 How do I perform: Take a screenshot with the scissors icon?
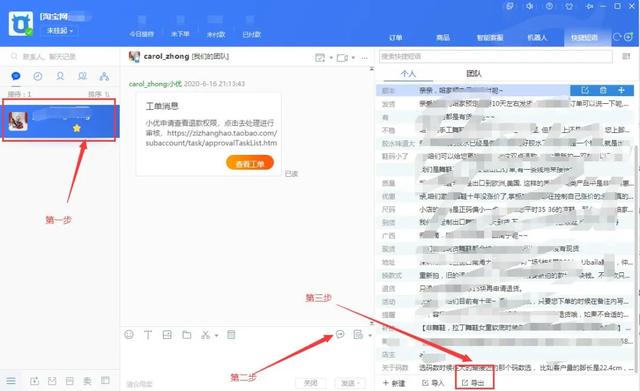pyautogui.click(x=205, y=335)
